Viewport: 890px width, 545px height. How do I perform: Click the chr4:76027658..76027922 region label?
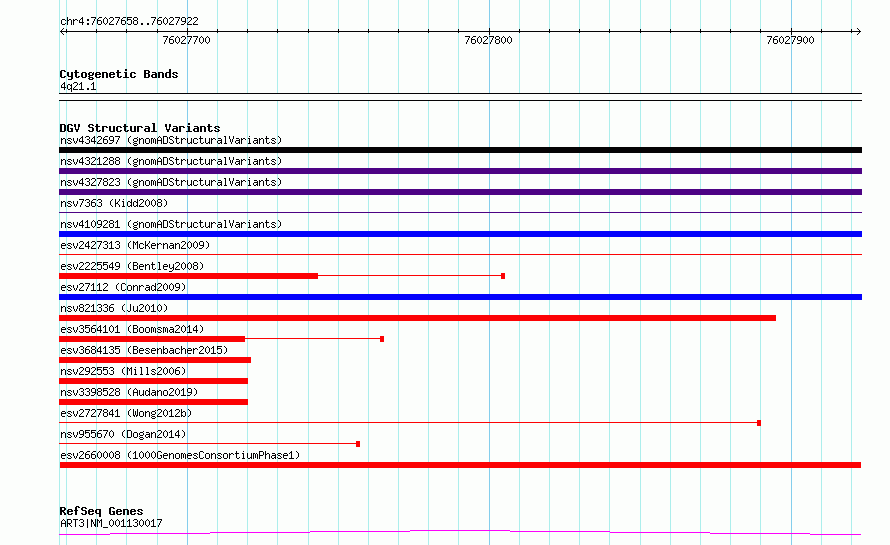(x=129, y=21)
